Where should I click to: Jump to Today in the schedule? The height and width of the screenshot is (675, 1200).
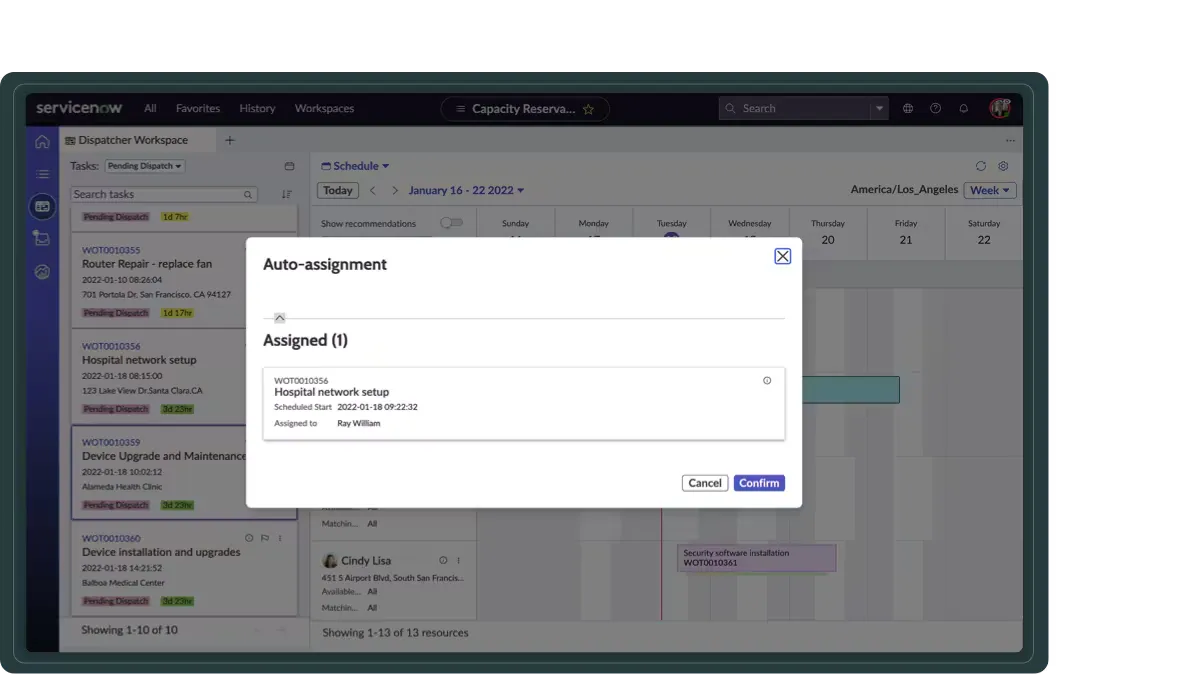[338, 190]
